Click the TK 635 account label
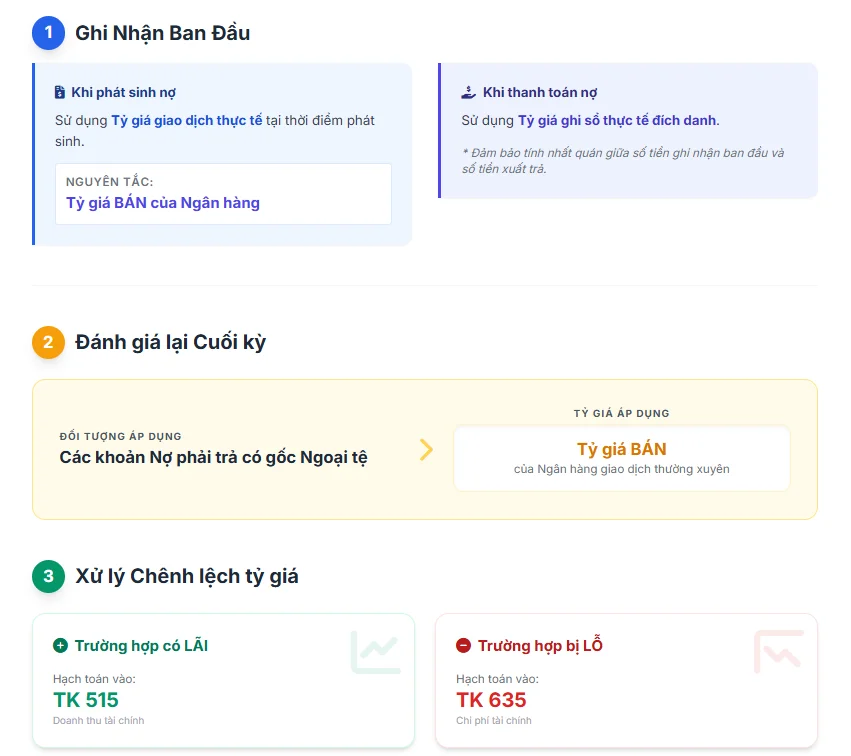 tap(491, 700)
